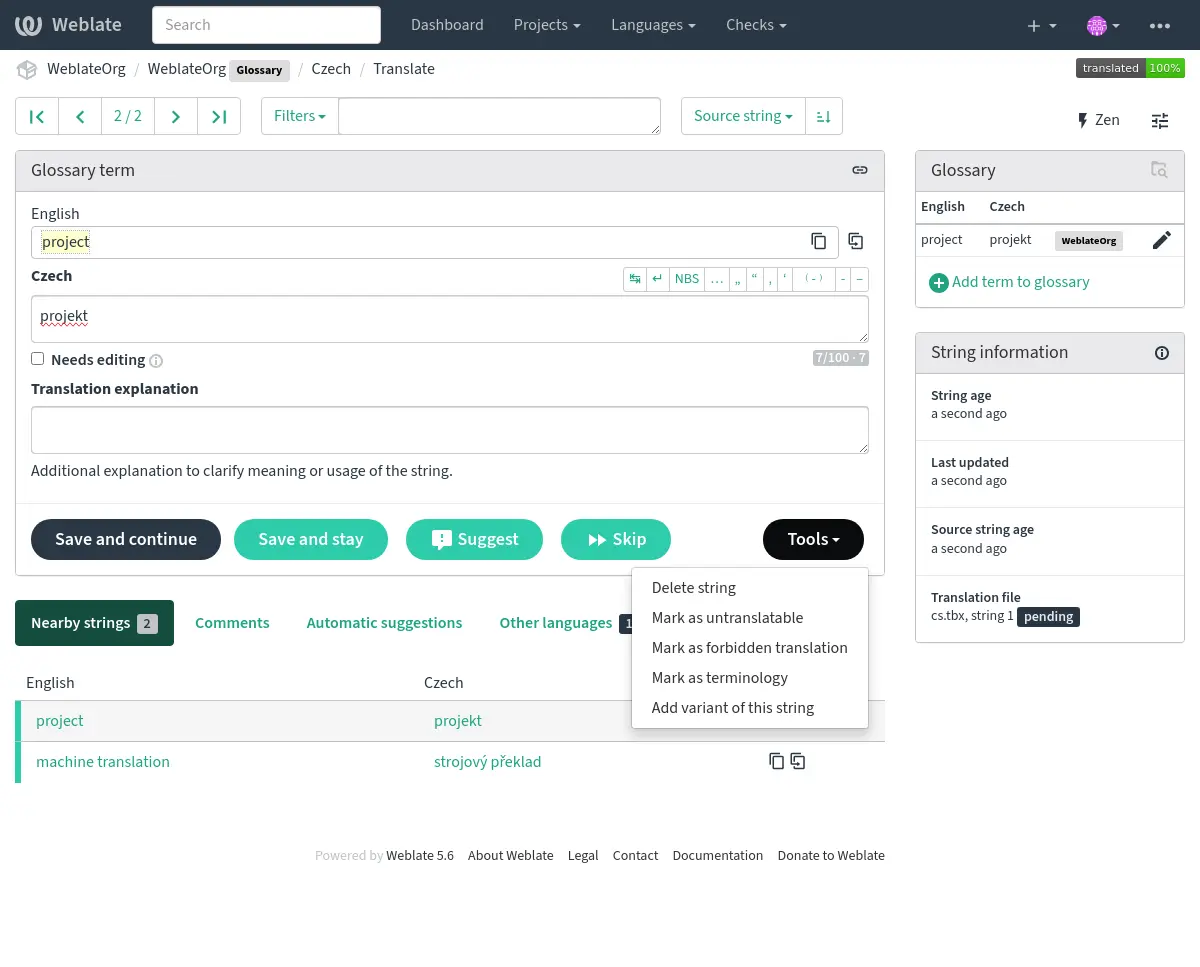Viewport: 1200px width, 967px height.
Task: Choose Mark as forbidden translation
Action: [750, 648]
